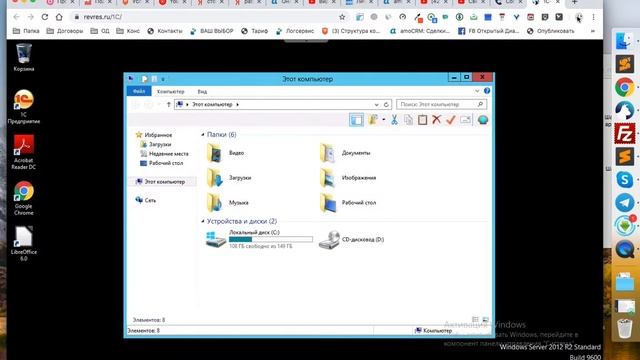Open the Google Chrome desktop shortcut
The height and width of the screenshot is (360, 640).
24,198
